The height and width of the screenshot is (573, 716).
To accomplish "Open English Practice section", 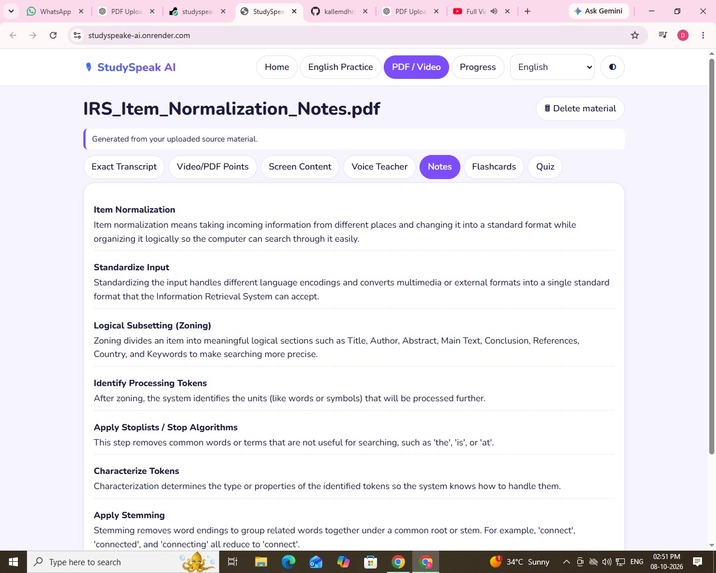I will pyautogui.click(x=340, y=67).
